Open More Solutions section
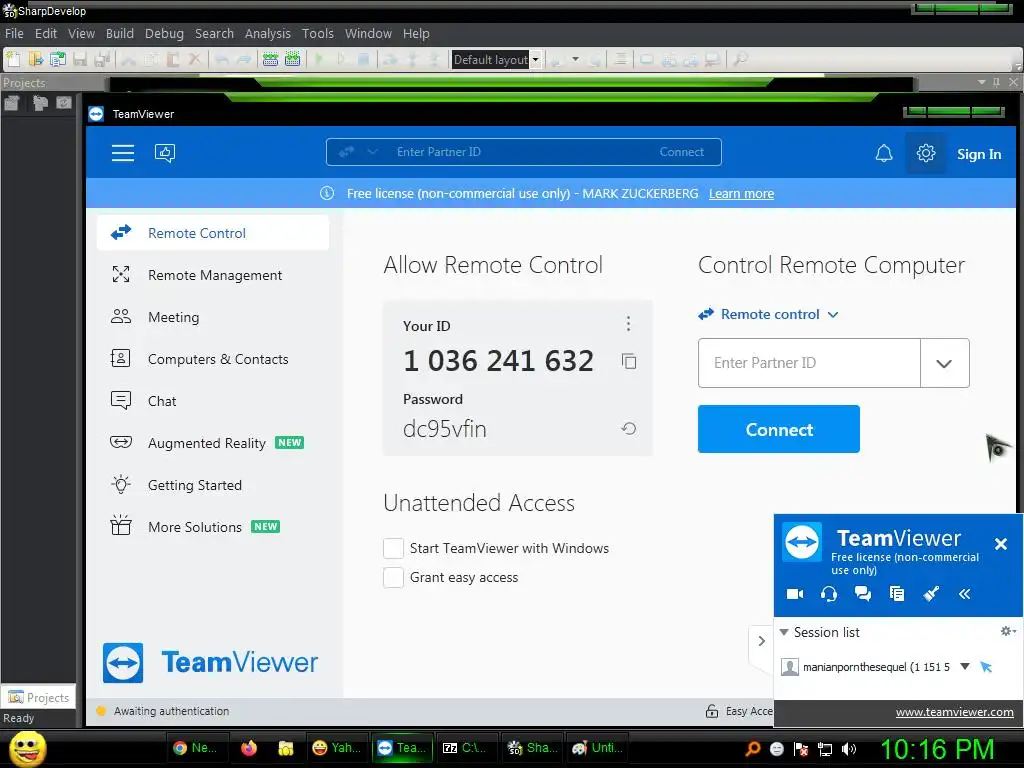 tap(213, 526)
